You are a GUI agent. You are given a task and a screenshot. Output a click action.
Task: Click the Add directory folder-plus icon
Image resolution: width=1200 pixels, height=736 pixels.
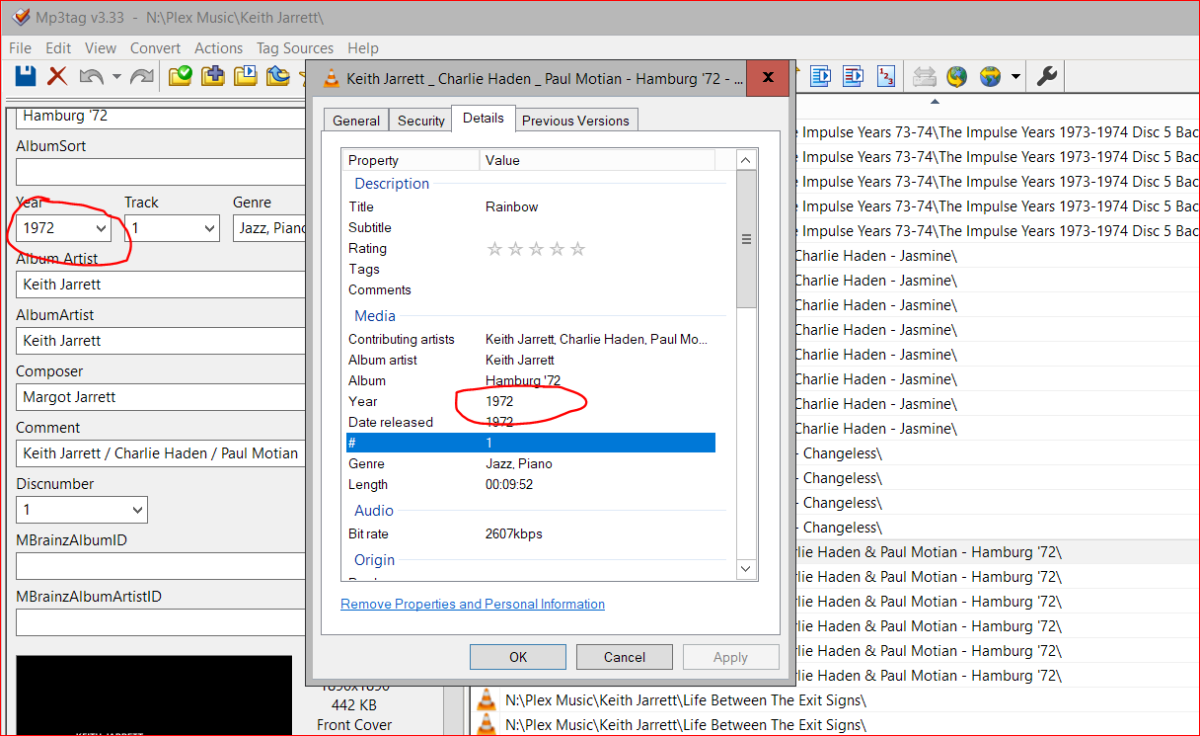pyautogui.click(x=213, y=76)
